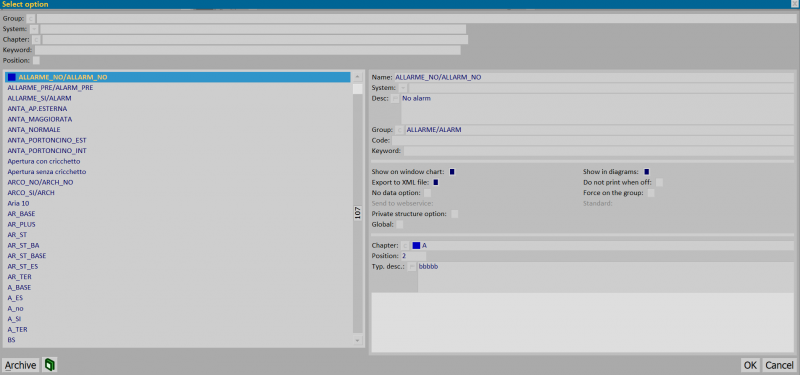Click the Group picker icon beside ALLARME/ALARM
The image size is (800, 375).
pos(399,130)
